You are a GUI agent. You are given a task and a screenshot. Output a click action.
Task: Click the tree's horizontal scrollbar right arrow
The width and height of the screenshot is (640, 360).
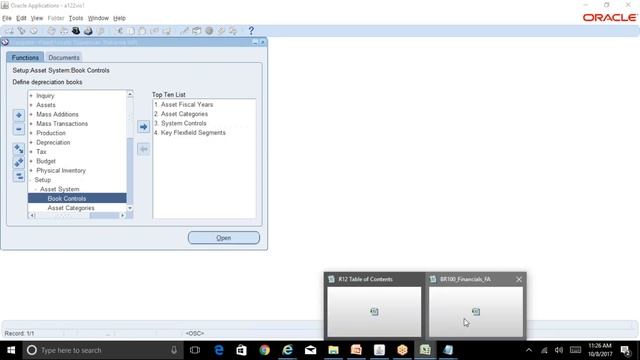point(122,216)
